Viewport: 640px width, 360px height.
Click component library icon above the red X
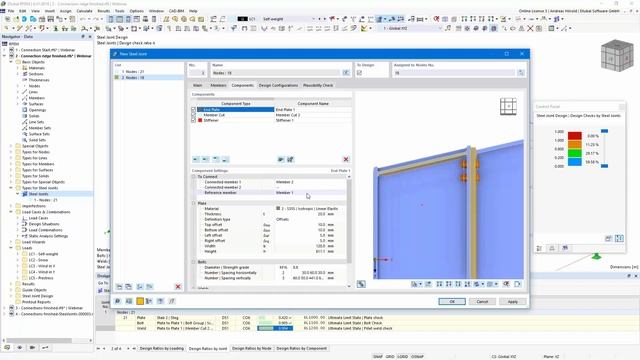281,159
